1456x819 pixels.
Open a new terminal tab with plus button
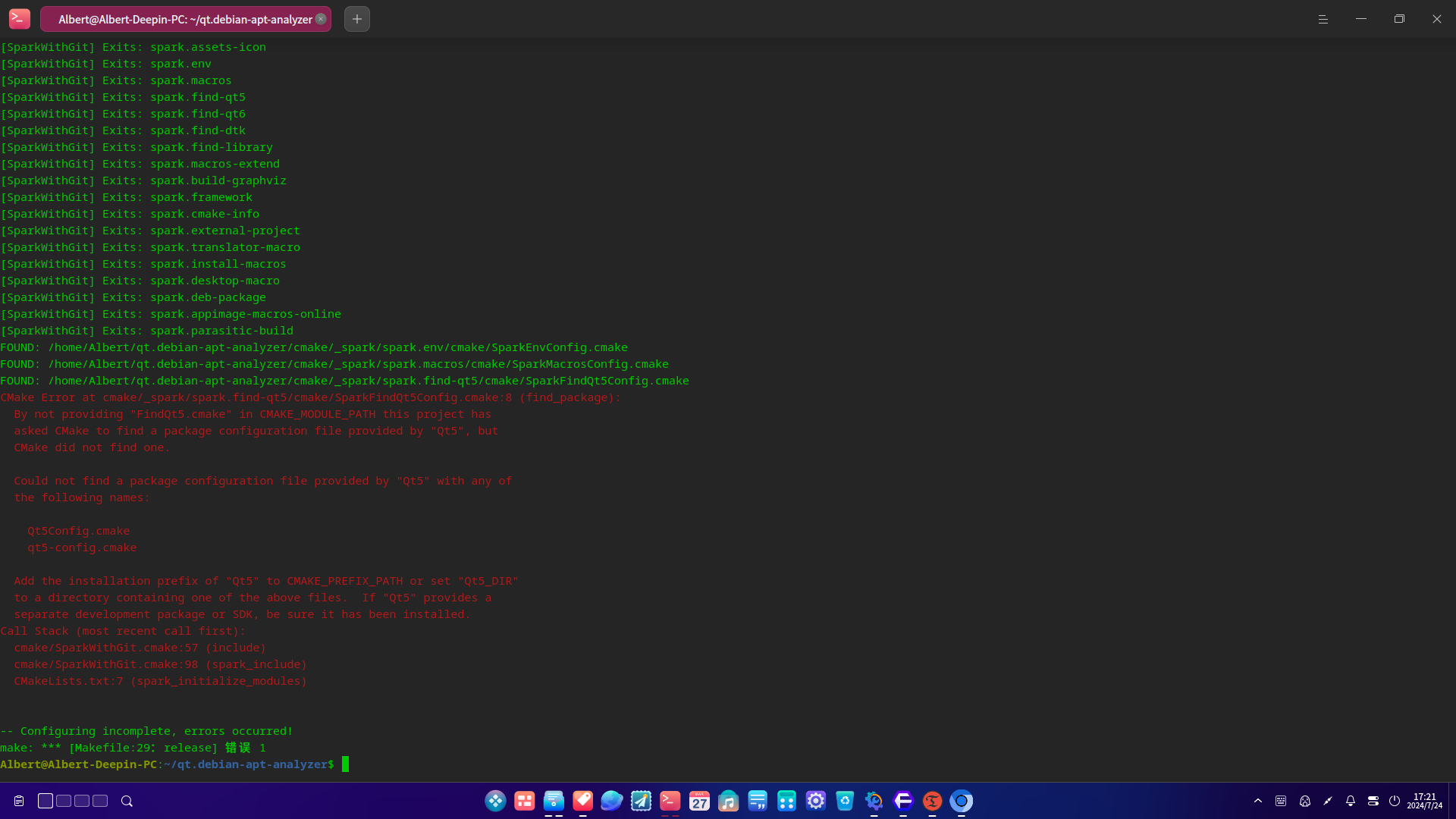357,19
